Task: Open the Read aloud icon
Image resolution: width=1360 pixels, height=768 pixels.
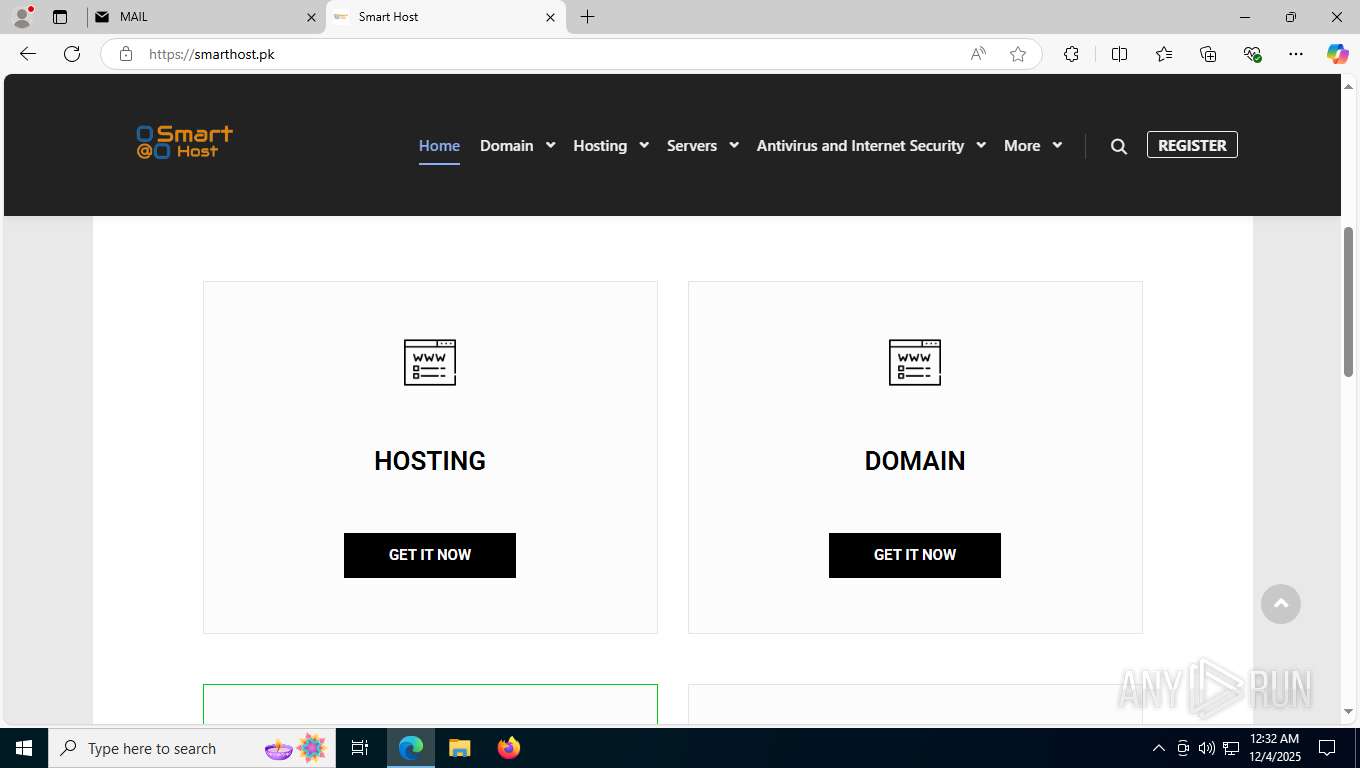Action: pos(978,54)
